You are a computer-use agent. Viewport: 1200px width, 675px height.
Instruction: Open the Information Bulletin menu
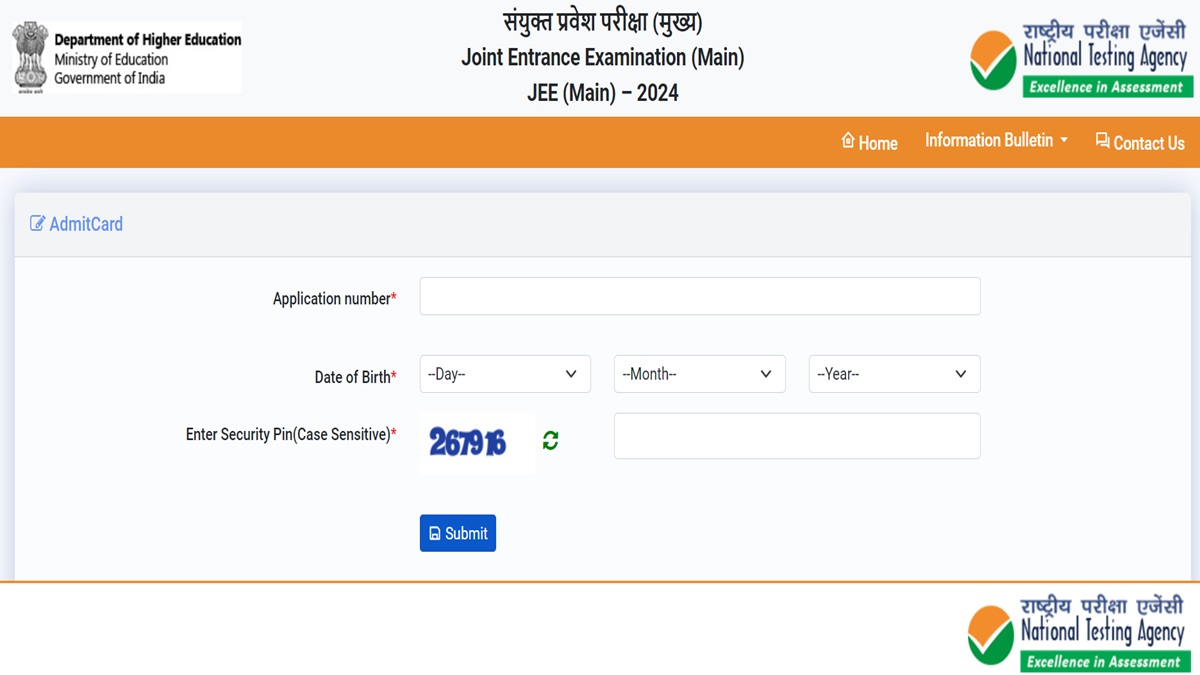tap(996, 140)
